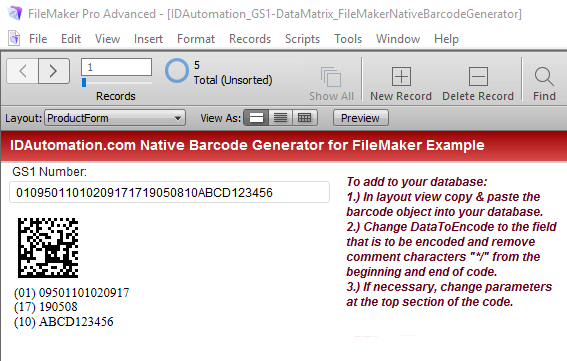Click the FileMaker document icon beside File
The width and height of the screenshot is (567, 361).
coord(14,38)
